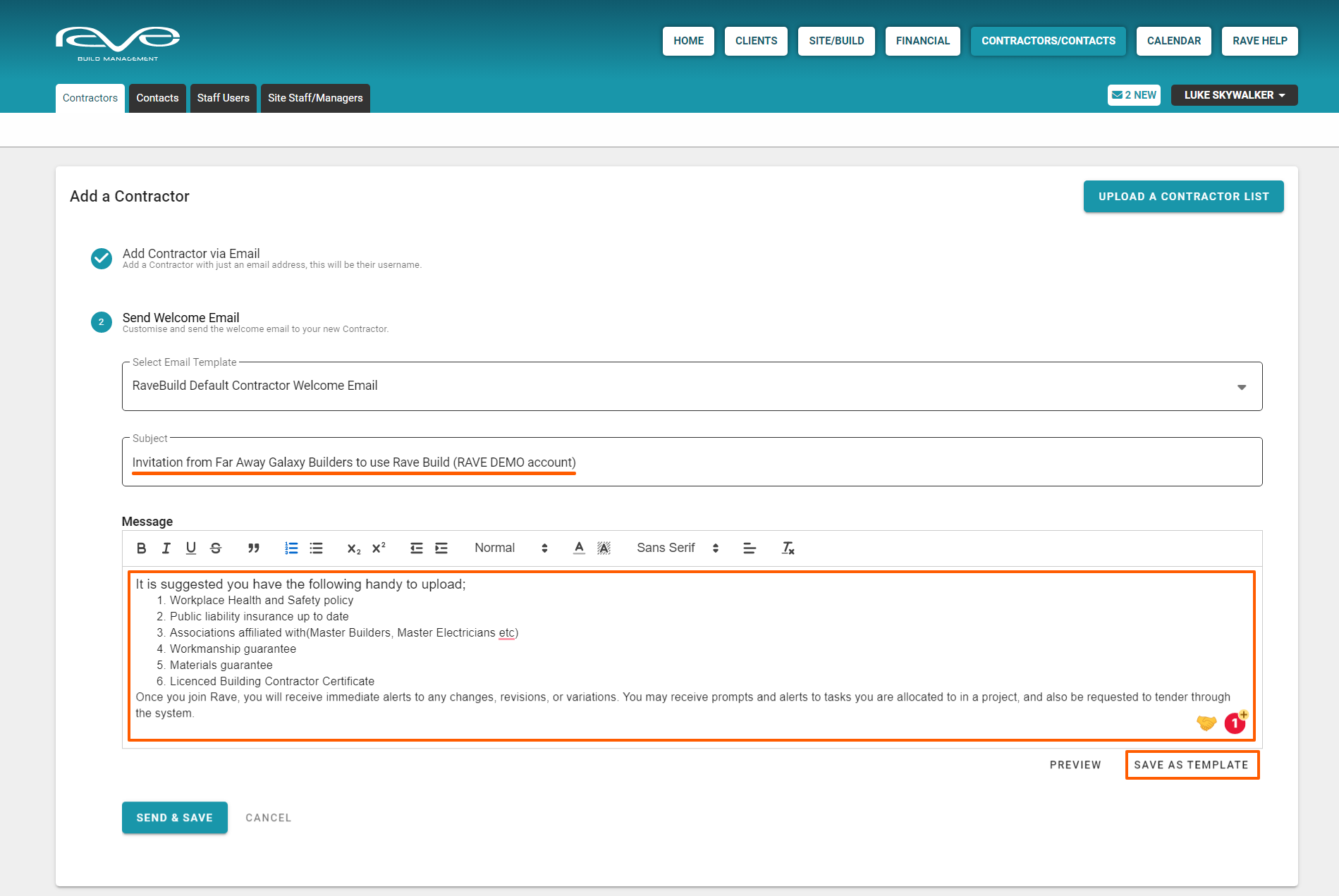Apply superscript formatting
Image resolution: width=1339 pixels, height=896 pixels.
379,548
